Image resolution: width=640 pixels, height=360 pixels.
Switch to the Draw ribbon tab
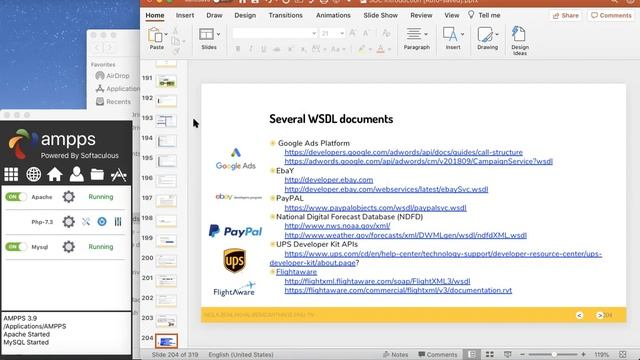point(214,15)
